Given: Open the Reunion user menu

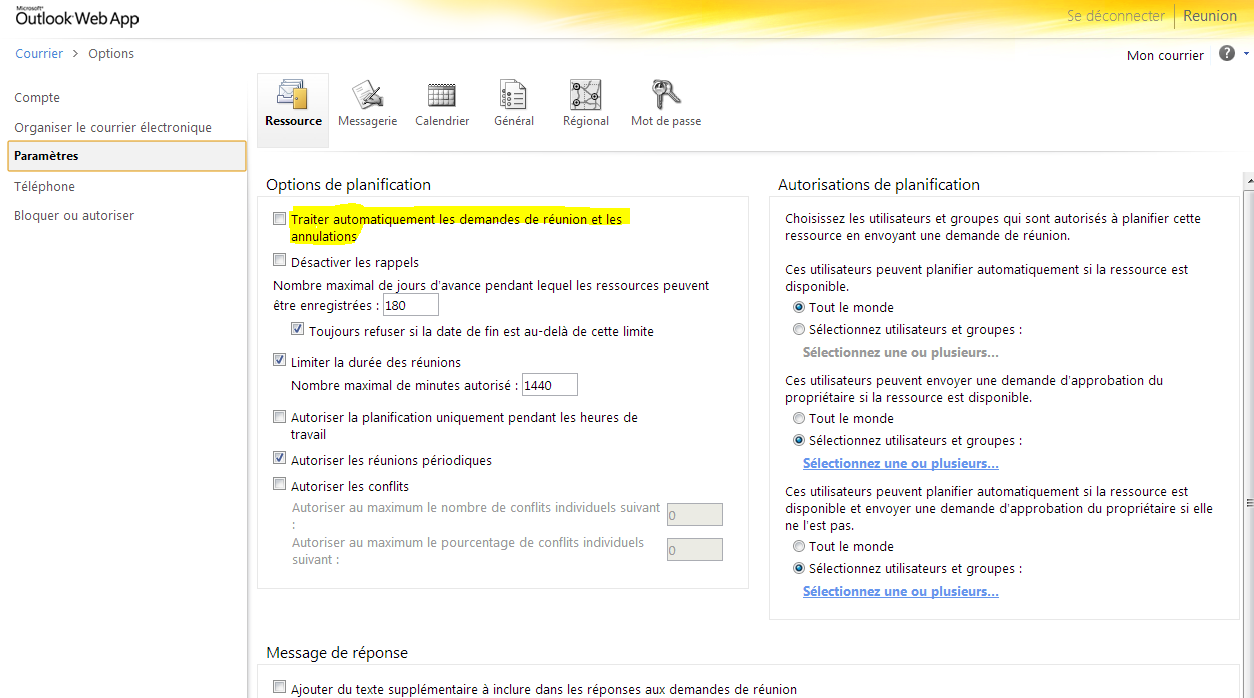Looking at the screenshot, I should coord(1210,16).
